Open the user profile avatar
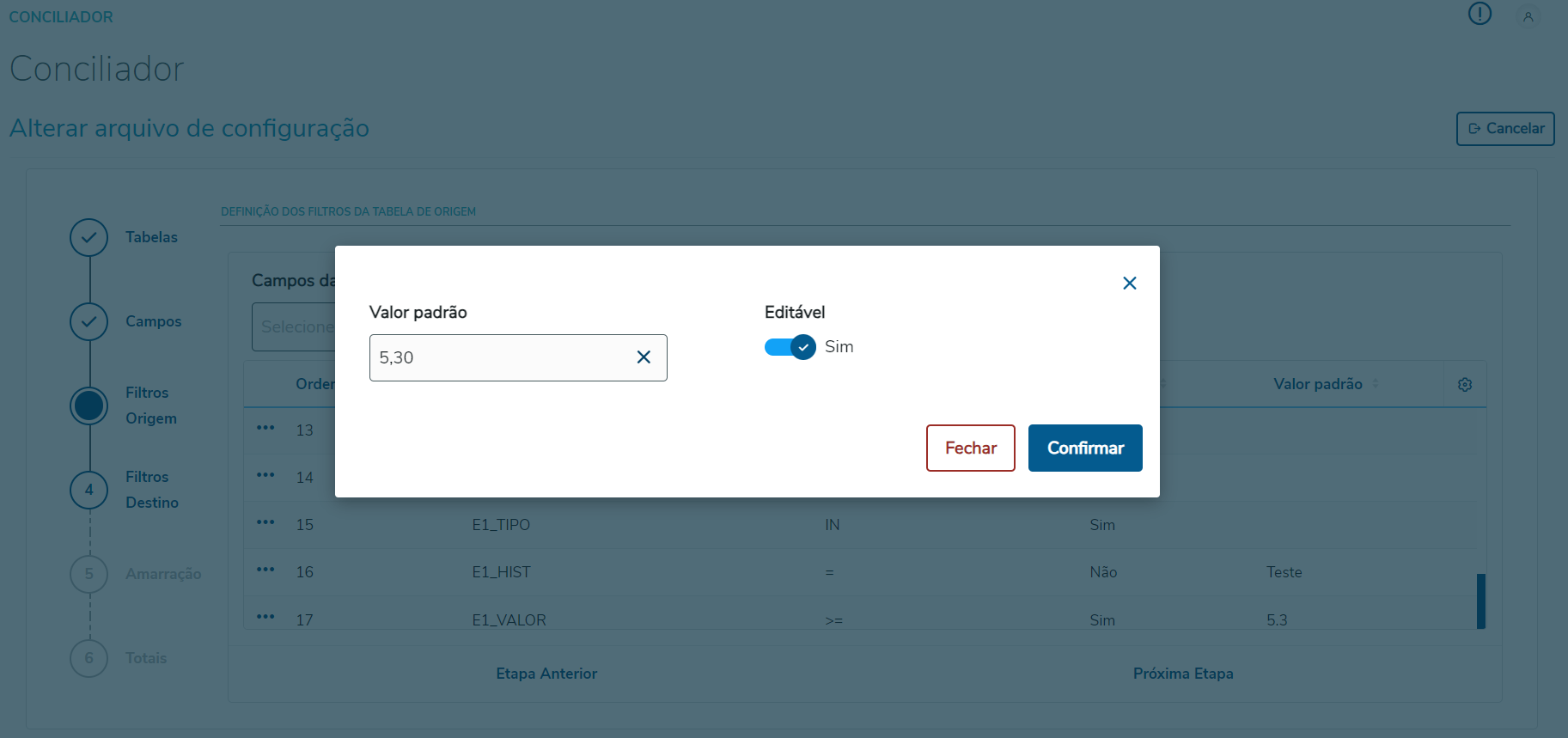1568x738 pixels. coord(1528,16)
